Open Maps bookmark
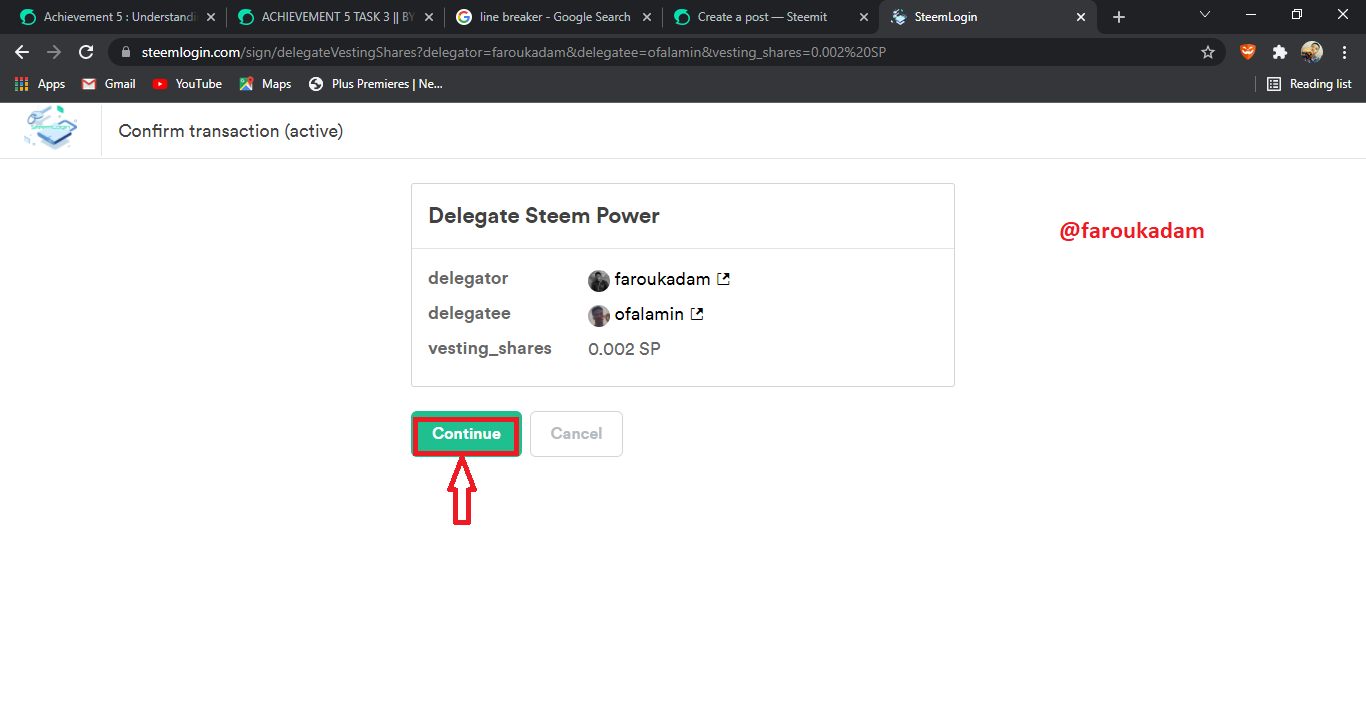Image resolution: width=1366 pixels, height=728 pixels. pos(265,84)
